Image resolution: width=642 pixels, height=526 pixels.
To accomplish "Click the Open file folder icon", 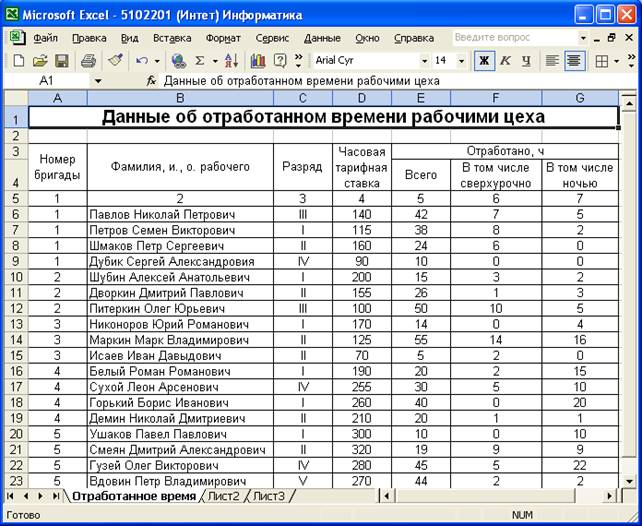I will point(39,61).
